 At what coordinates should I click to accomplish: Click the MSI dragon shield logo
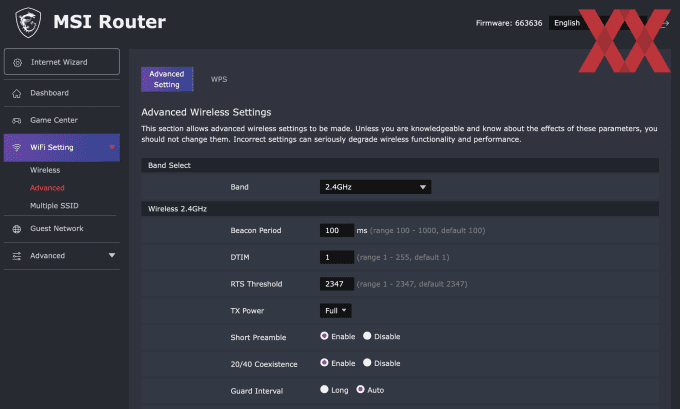tap(28, 23)
